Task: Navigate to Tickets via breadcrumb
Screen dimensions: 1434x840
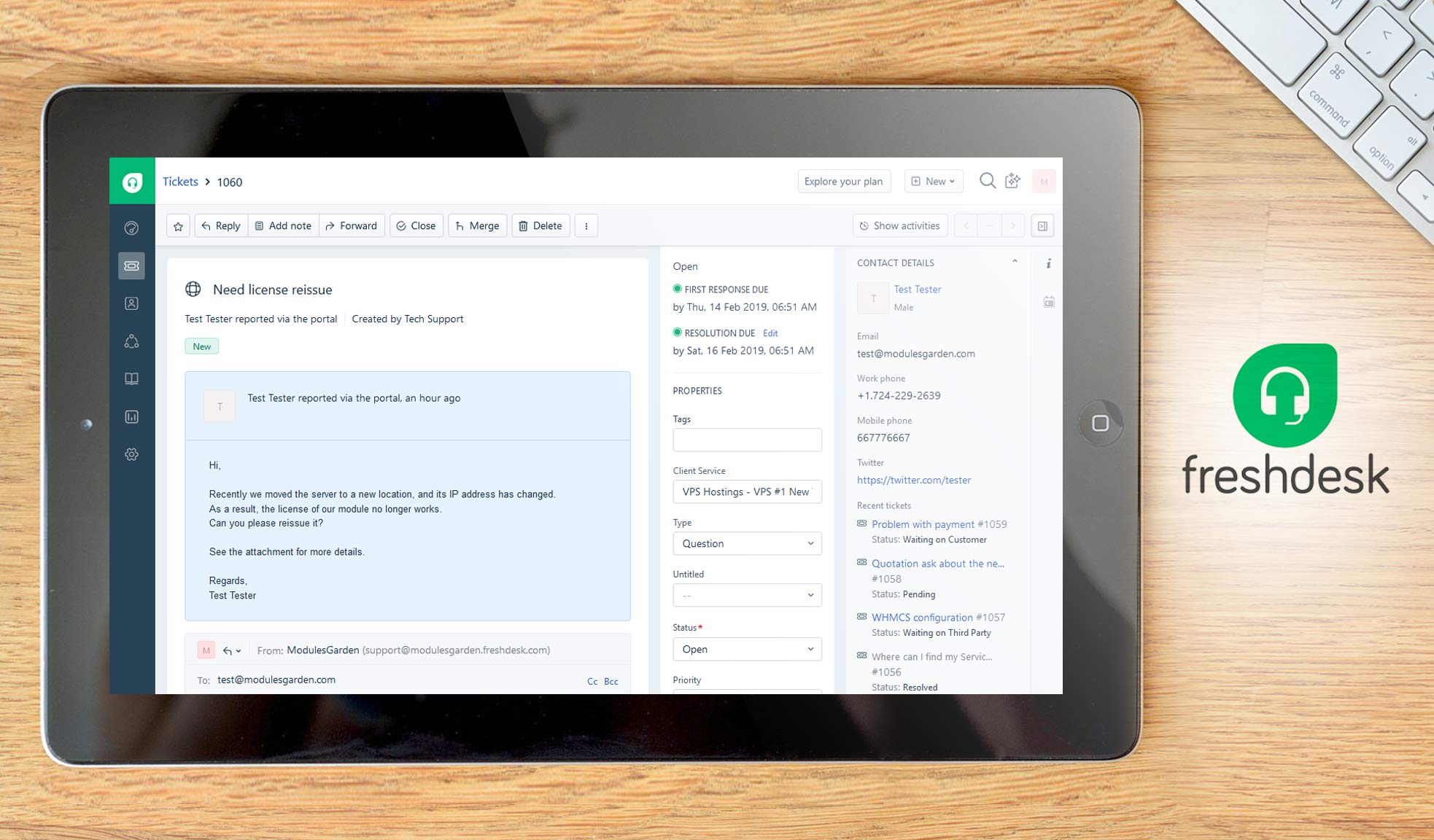Action: pos(179,182)
